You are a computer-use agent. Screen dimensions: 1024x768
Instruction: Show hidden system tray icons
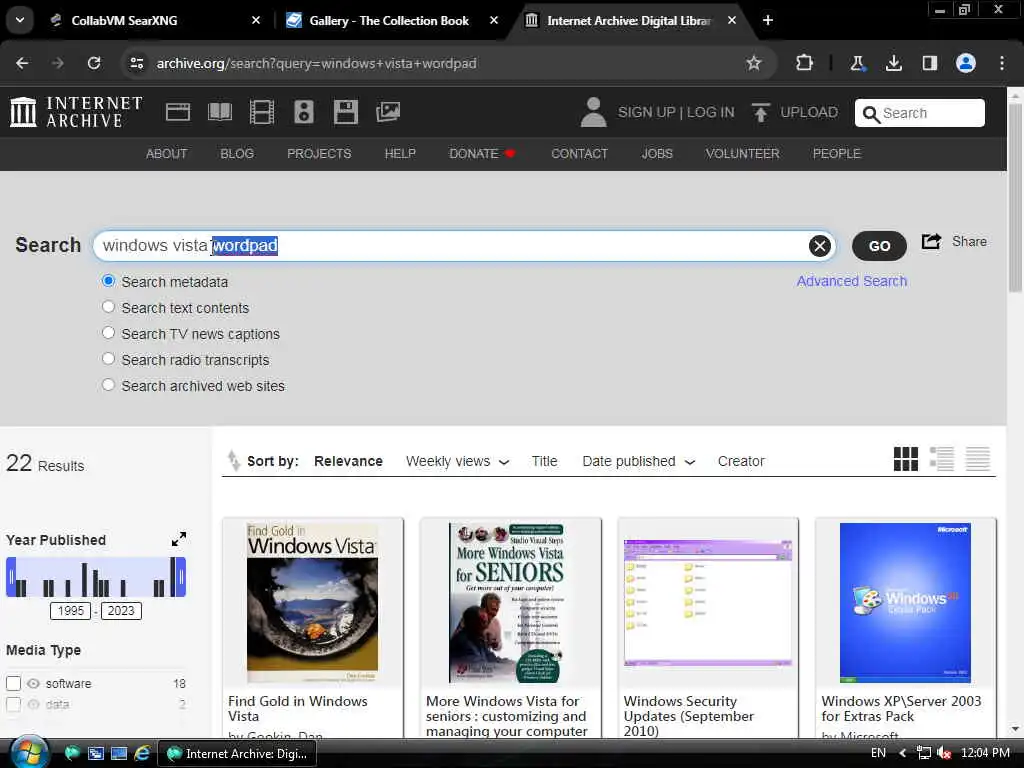[x=903, y=753]
